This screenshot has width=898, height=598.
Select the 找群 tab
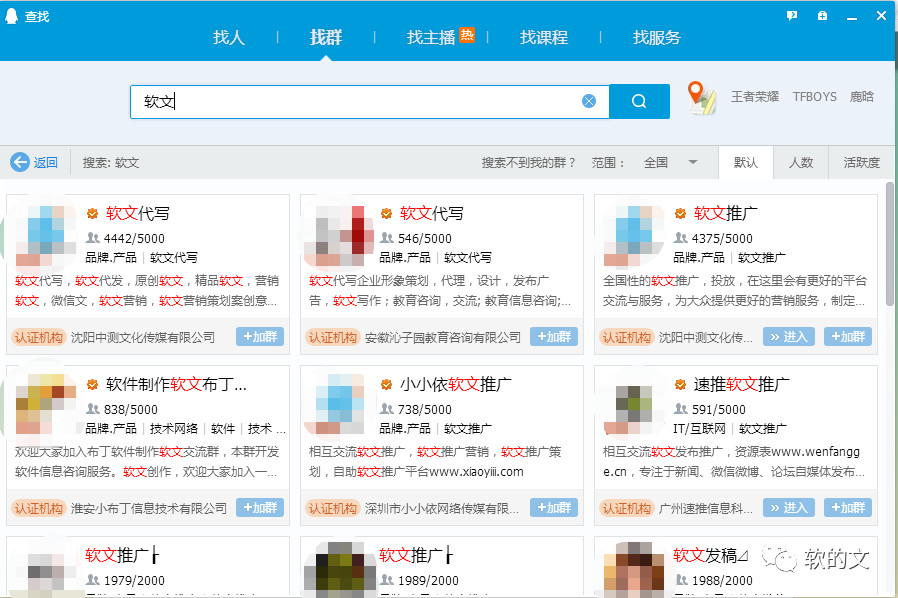pyautogui.click(x=326, y=38)
